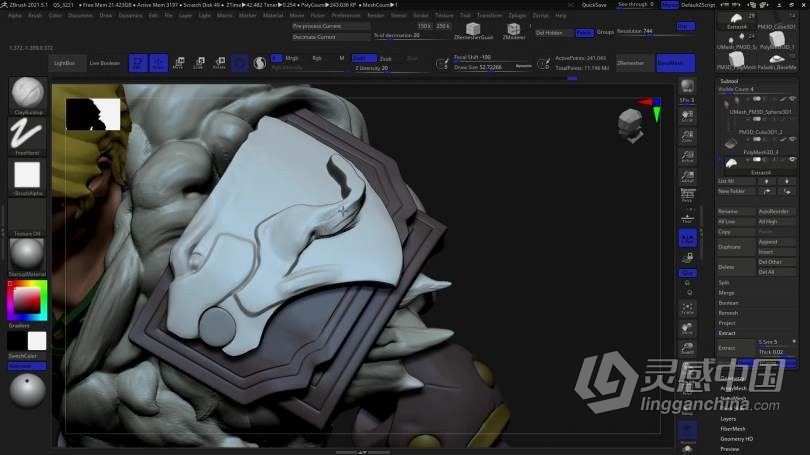
Task: Toggle Groups option for DynaMesh
Action: 605,32
